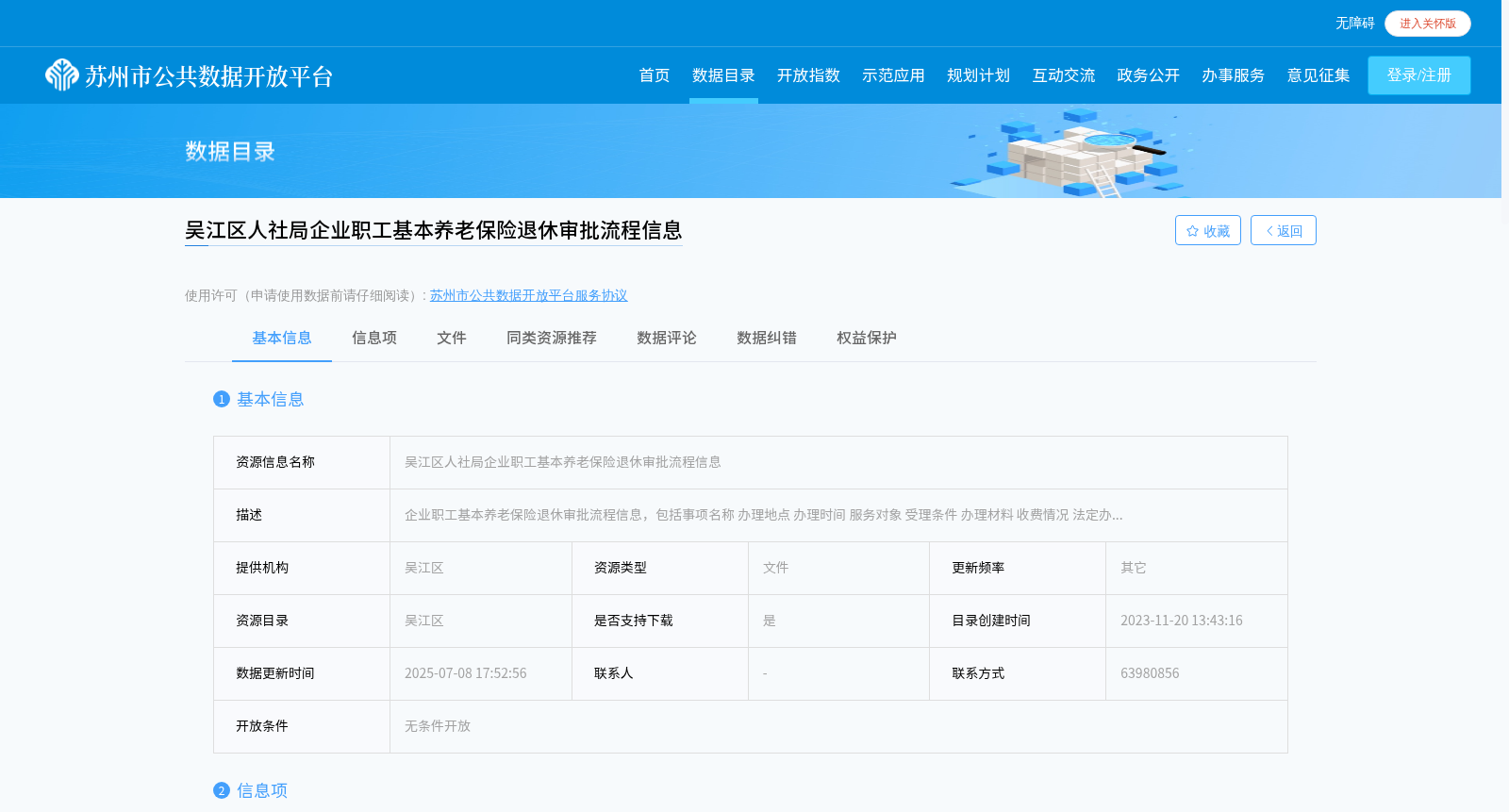The image size is (1509, 812).
Task: Open the 规划计划 nav item
Action: click(x=978, y=75)
